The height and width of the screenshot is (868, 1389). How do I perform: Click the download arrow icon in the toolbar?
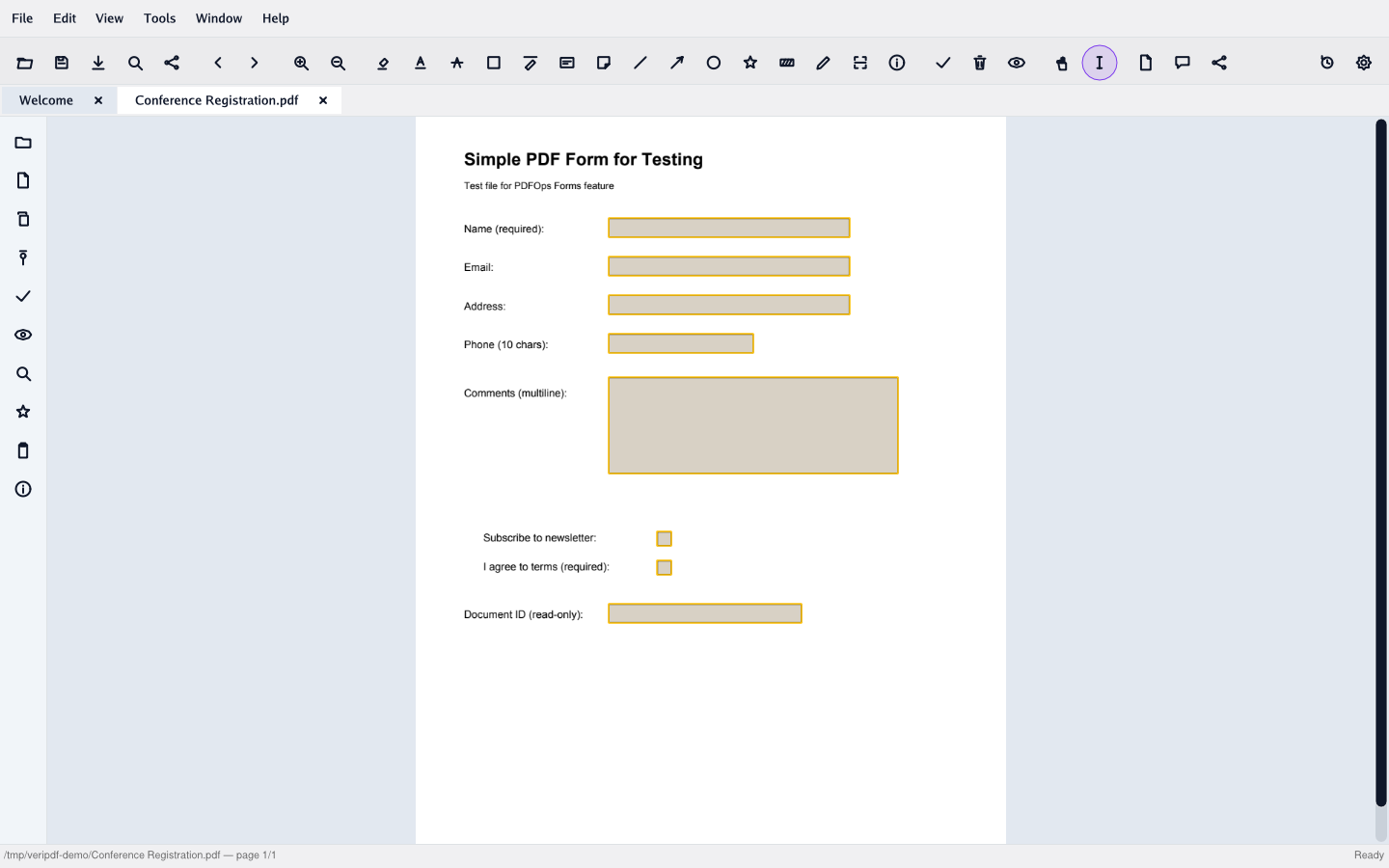pyautogui.click(x=98, y=63)
